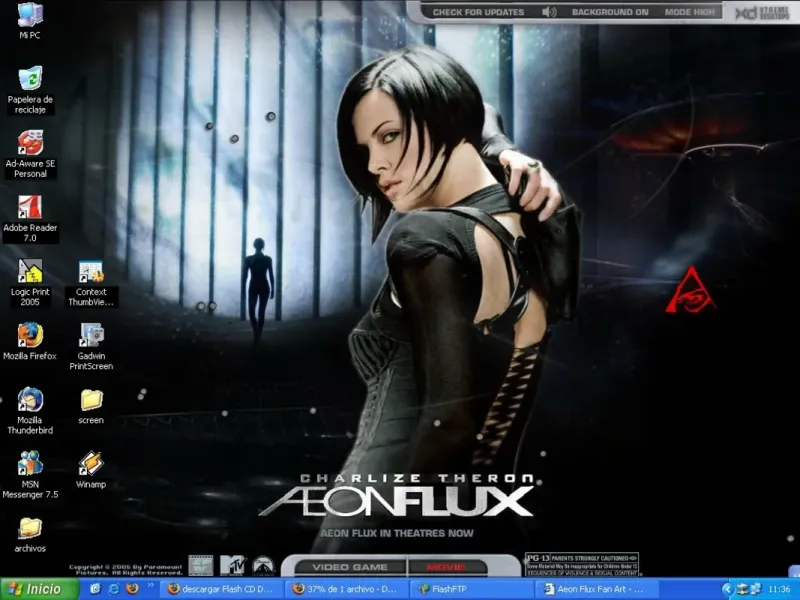Switch to 37% de 1 archivo download window
Screen dimensions: 800x600
click(x=345, y=589)
